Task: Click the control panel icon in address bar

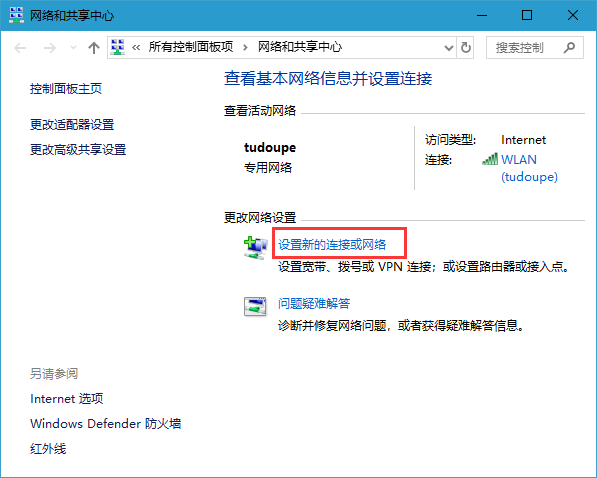Action: tap(117, 47)
